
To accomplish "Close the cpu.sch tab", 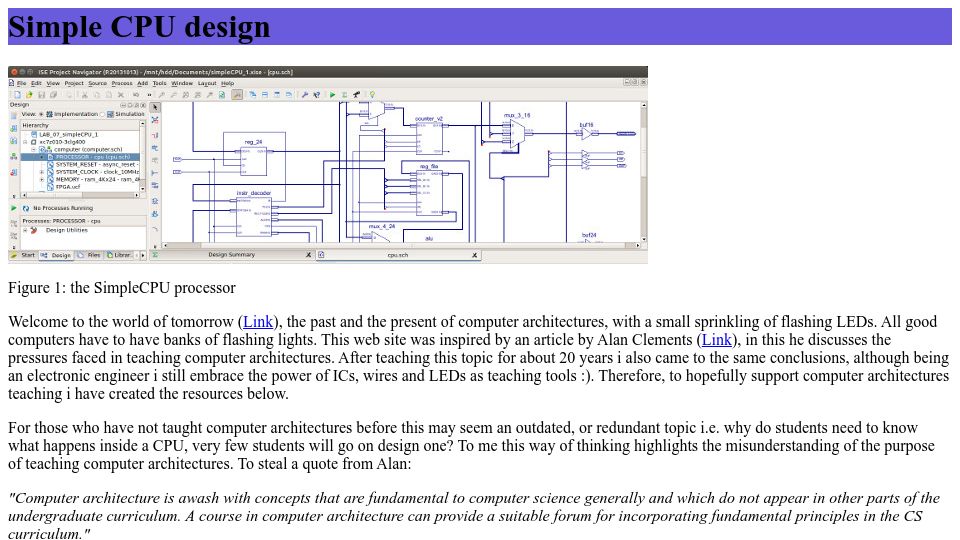I will pyautogui.click(x=474, y=255).
